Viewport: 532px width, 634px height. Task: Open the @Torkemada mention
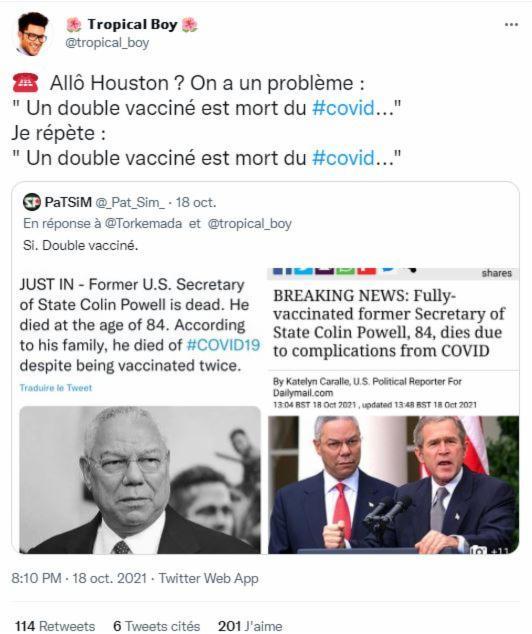(x=143, y=224)
